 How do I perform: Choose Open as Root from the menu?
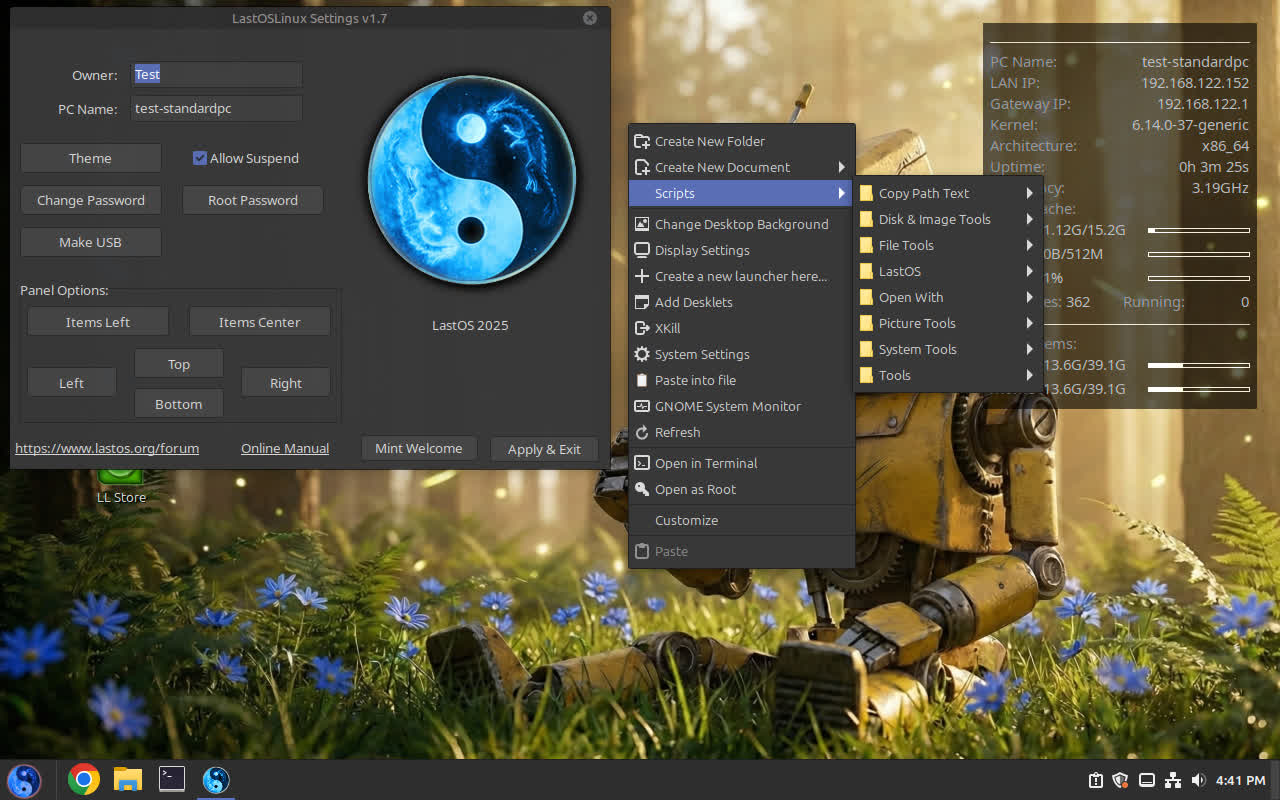coord(695,489)
